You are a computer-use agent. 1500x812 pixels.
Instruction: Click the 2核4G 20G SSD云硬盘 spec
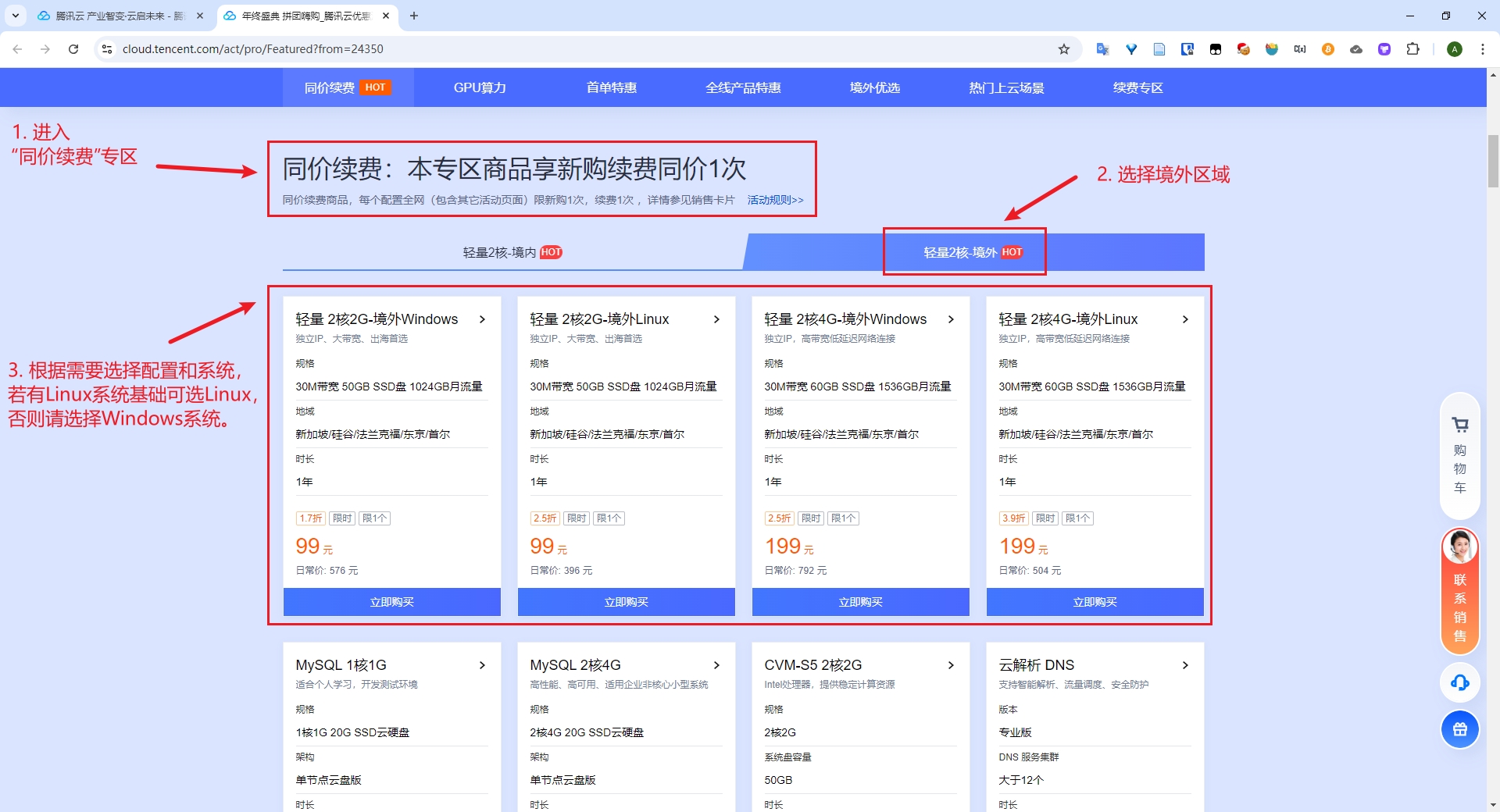587,732
